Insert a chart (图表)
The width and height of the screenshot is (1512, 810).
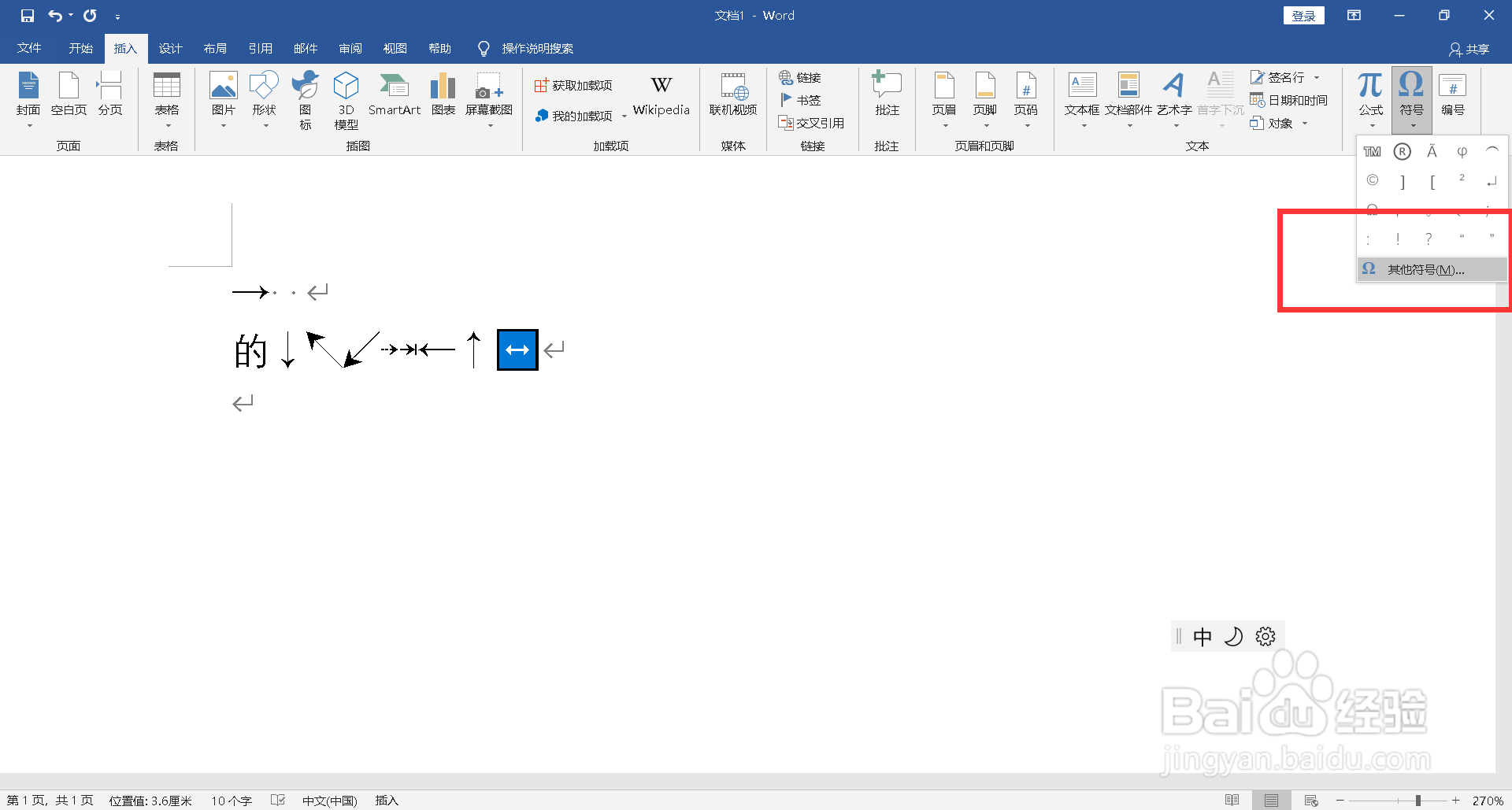[443, 94]
